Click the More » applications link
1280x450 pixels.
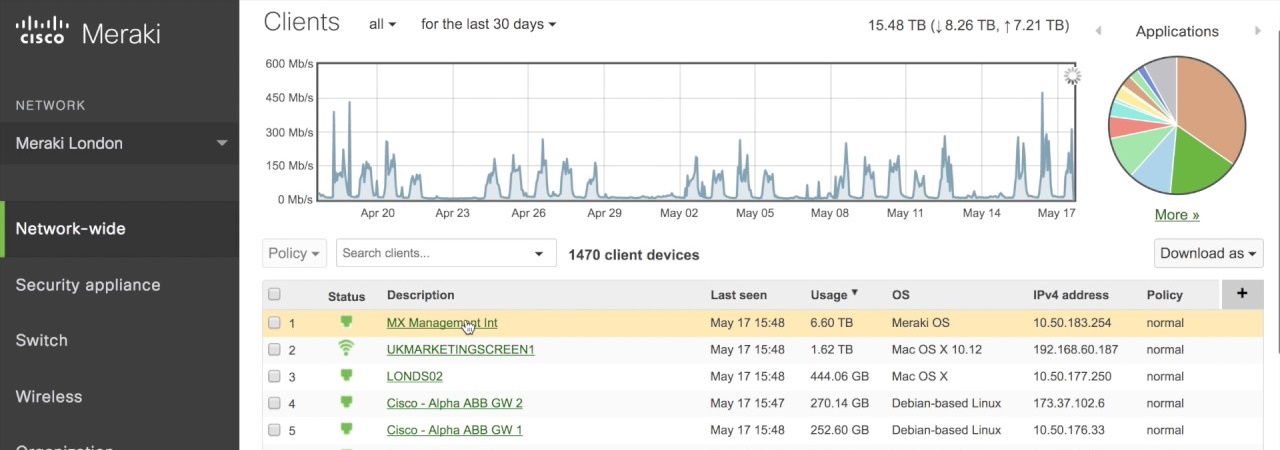coord(1177,214)
